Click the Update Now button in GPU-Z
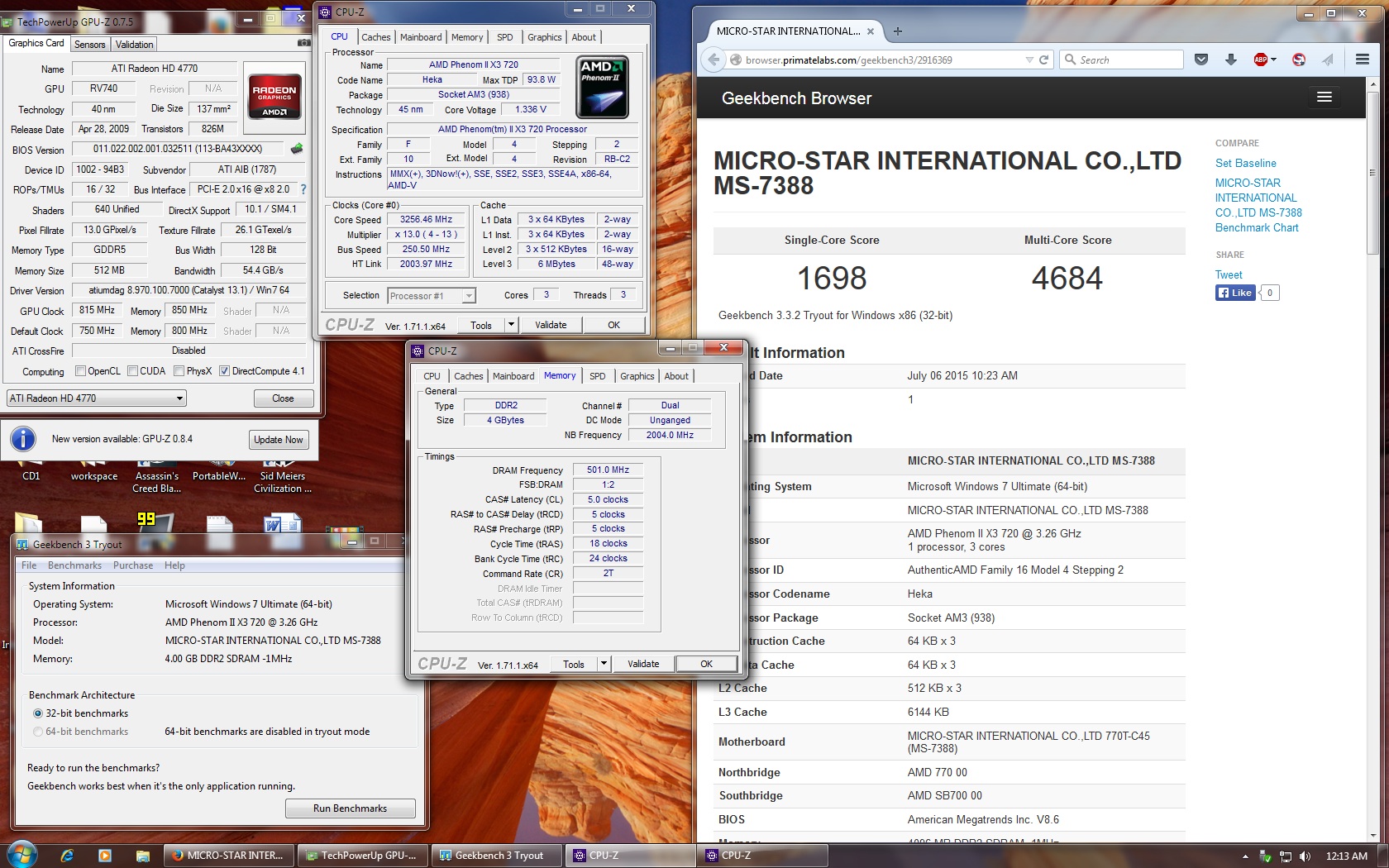The image size is (1389, 868). [x=279, y=440]
